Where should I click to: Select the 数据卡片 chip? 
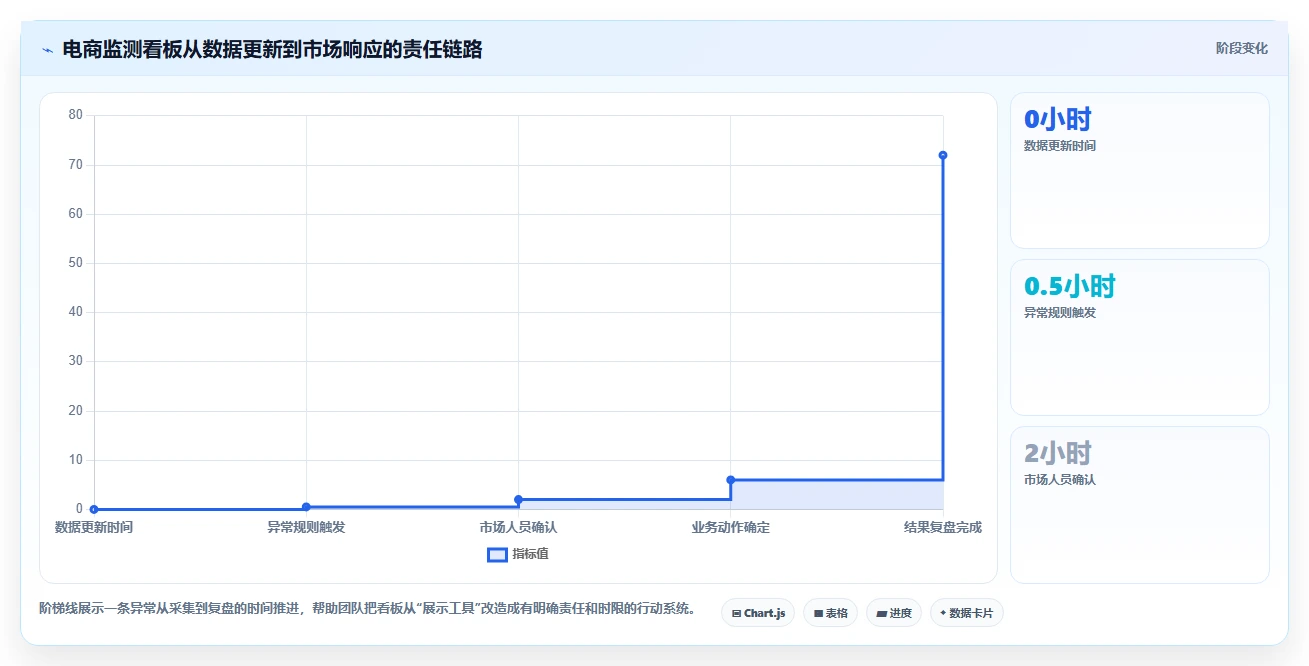click(x=966, y=613)
